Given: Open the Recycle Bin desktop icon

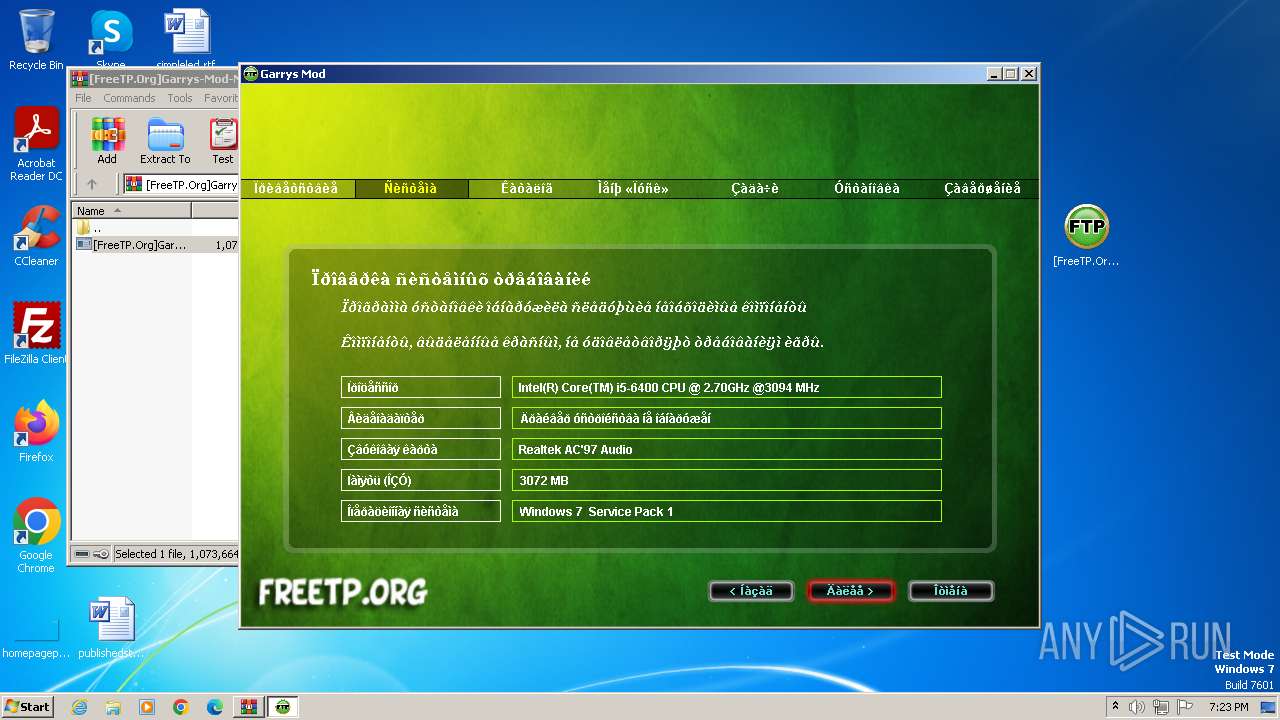Looking at the screenshot, I should click(36, 40).
